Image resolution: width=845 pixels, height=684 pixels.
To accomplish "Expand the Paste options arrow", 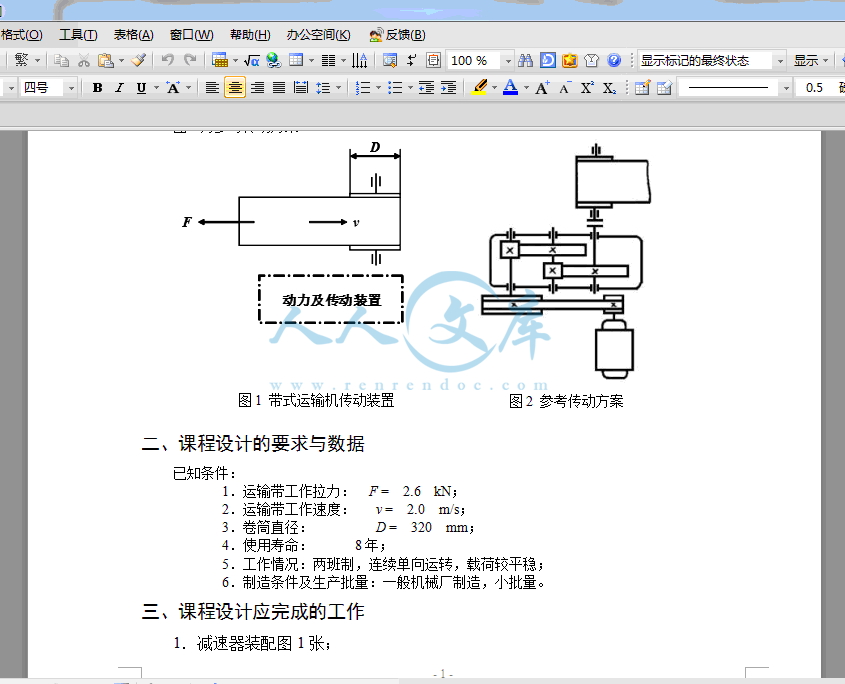I will 121,60.
